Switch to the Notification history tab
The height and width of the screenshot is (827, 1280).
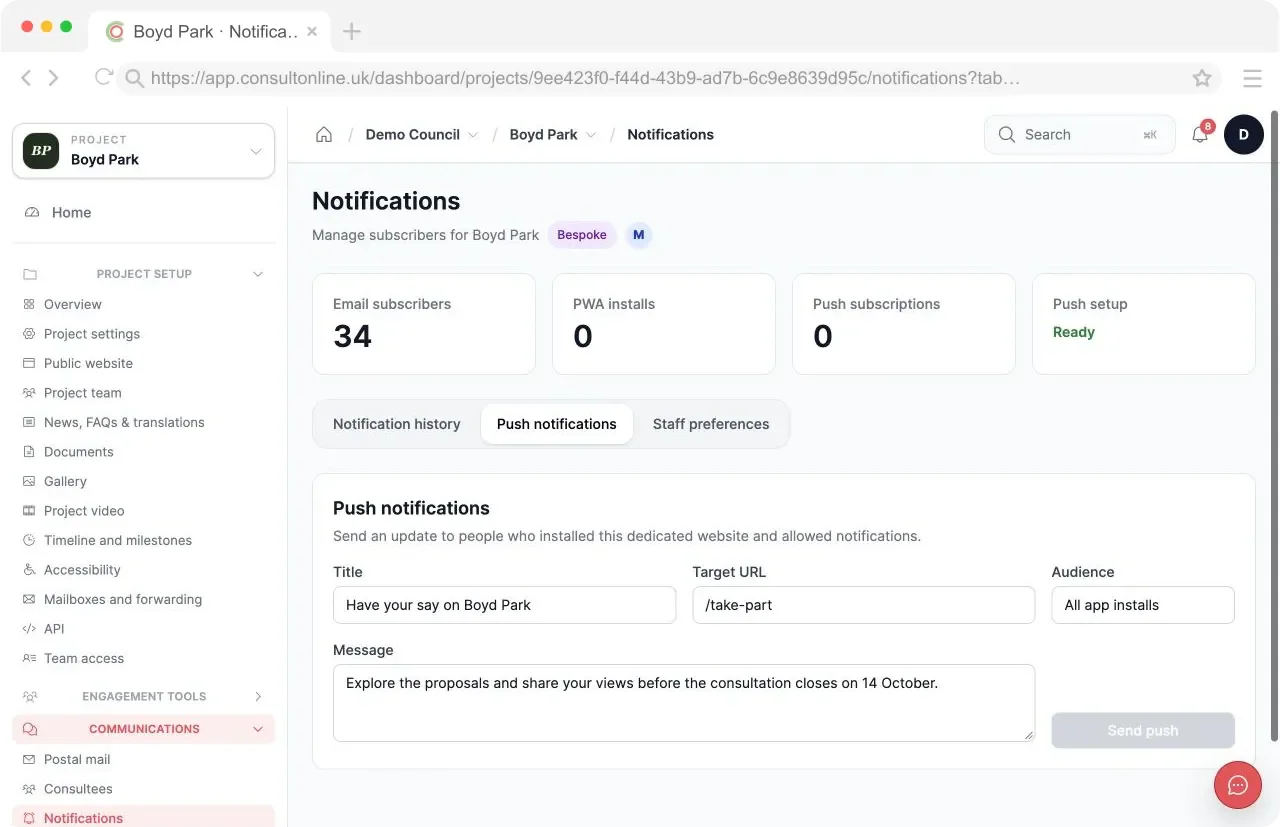[397, 424]
